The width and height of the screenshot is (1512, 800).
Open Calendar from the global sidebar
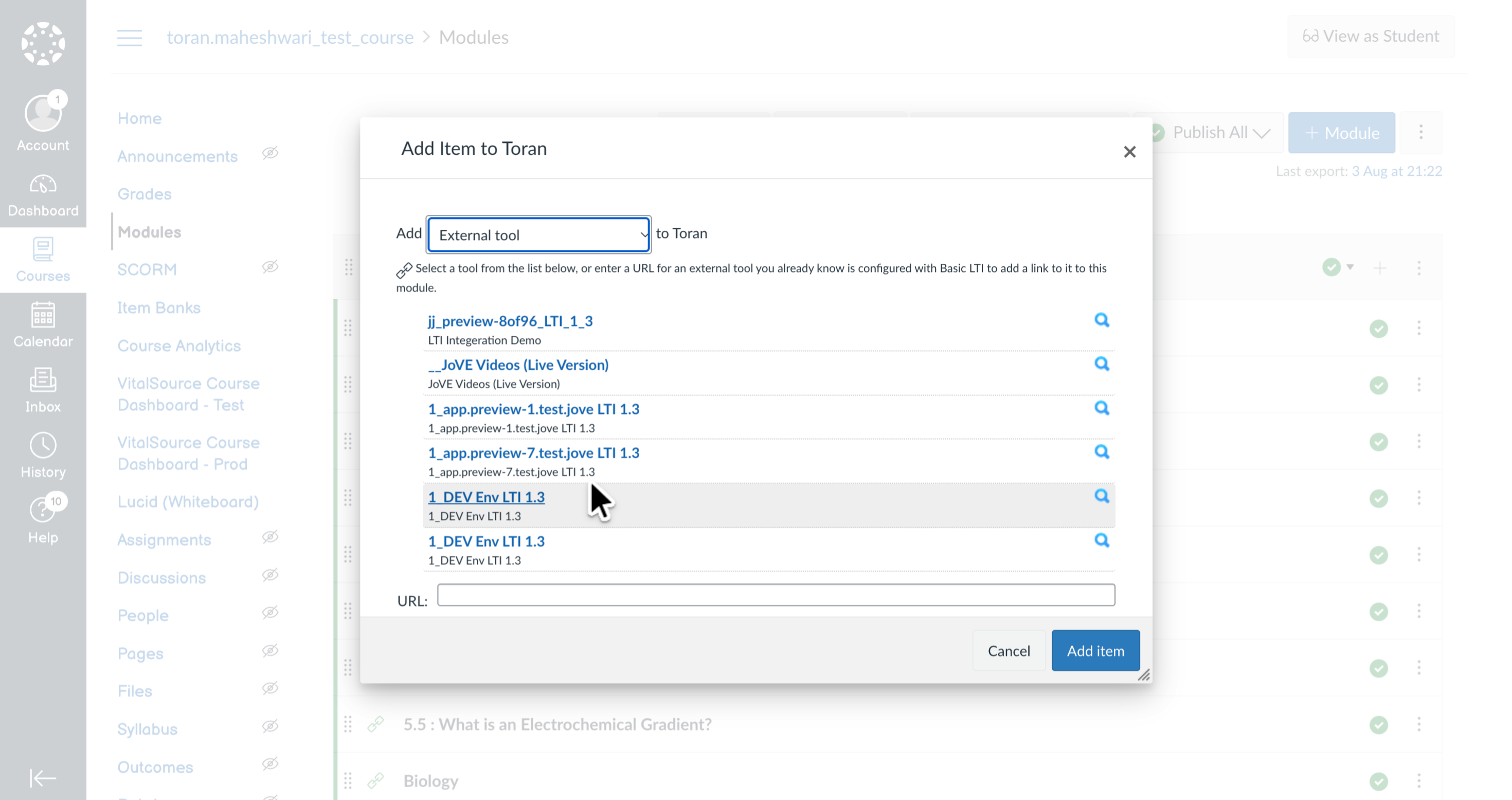pos(43,325)
